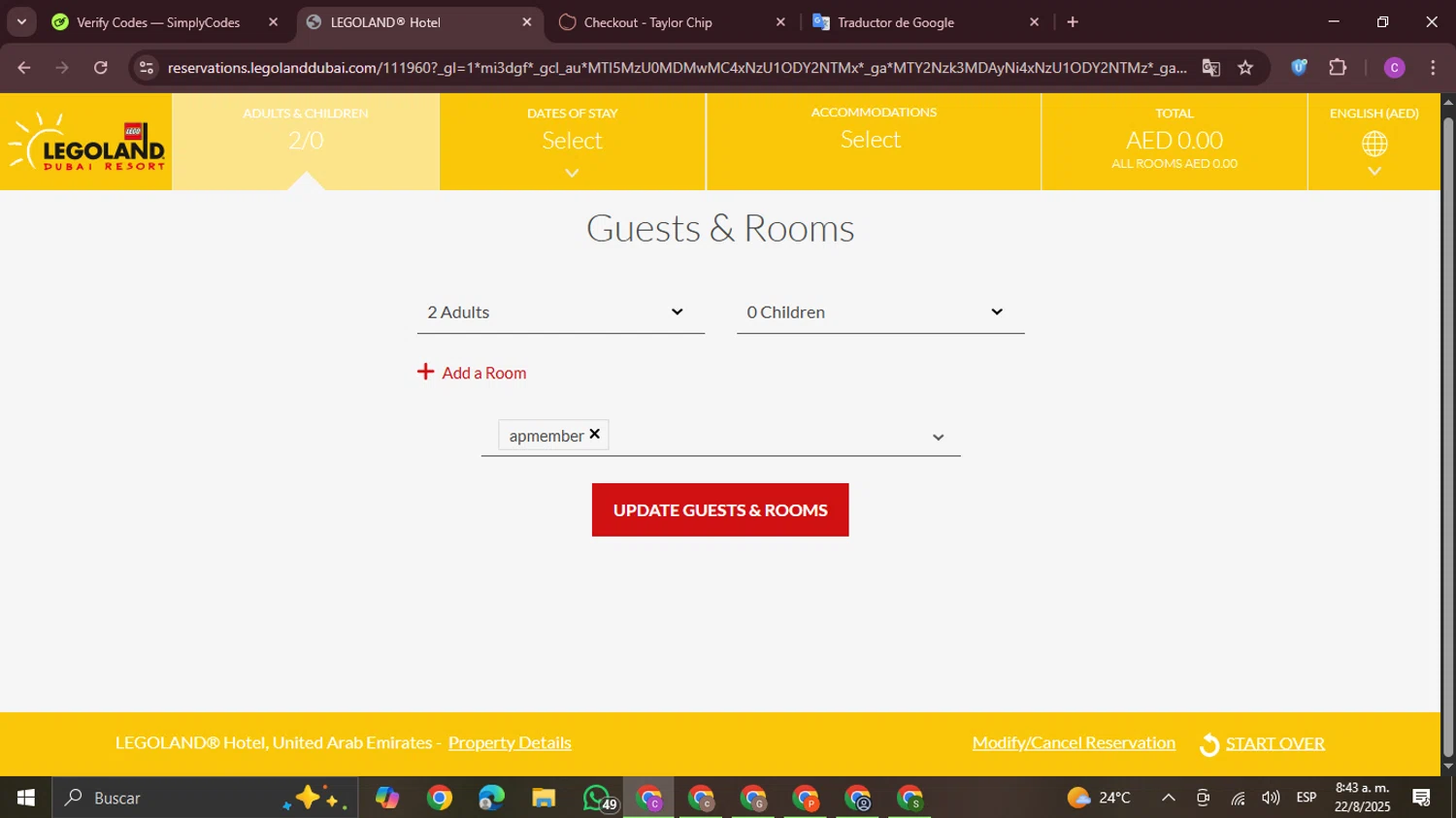This screenshot has height=818, width=1456.
Task: Open a new browser tab
Action: click(1073, 21)
